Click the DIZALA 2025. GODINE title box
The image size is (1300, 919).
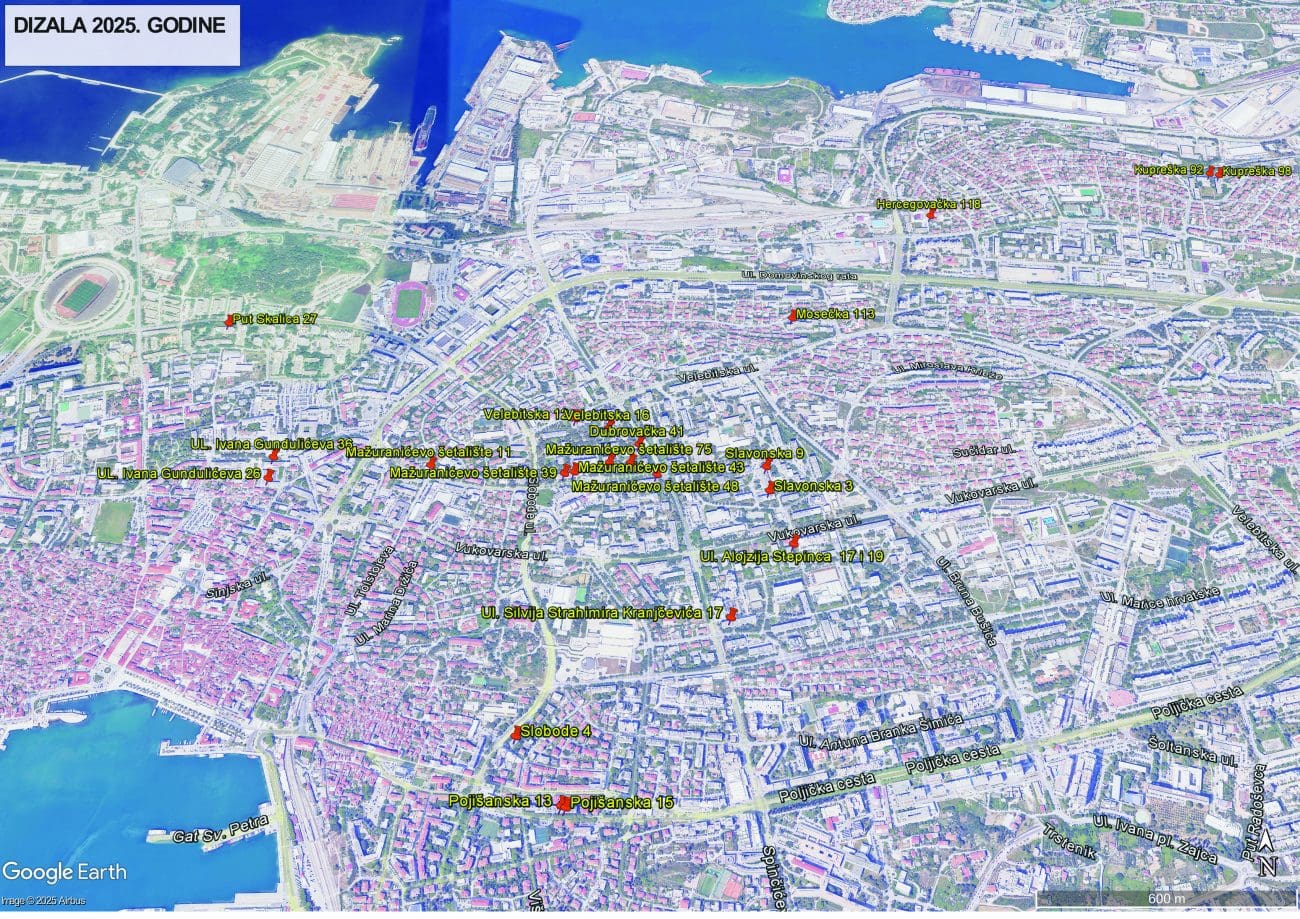pyautogui.click(x=122, y=35)
